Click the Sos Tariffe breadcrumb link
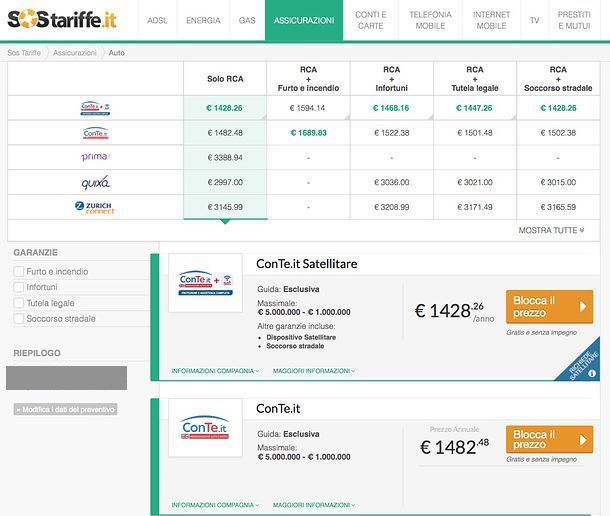The width and height of the screenshot is (610, 516). click(x=24, y=53)
